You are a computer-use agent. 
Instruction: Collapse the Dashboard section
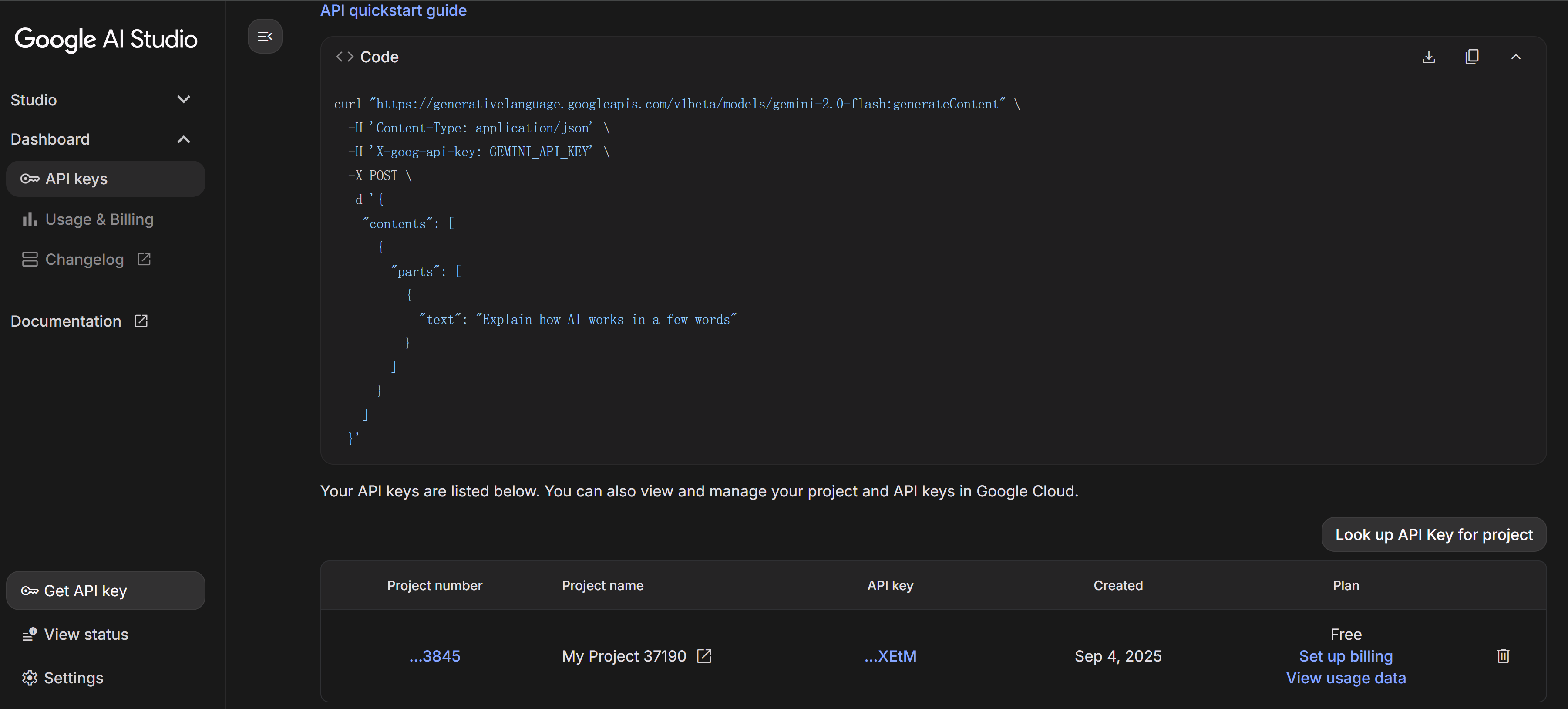[101, 139]
